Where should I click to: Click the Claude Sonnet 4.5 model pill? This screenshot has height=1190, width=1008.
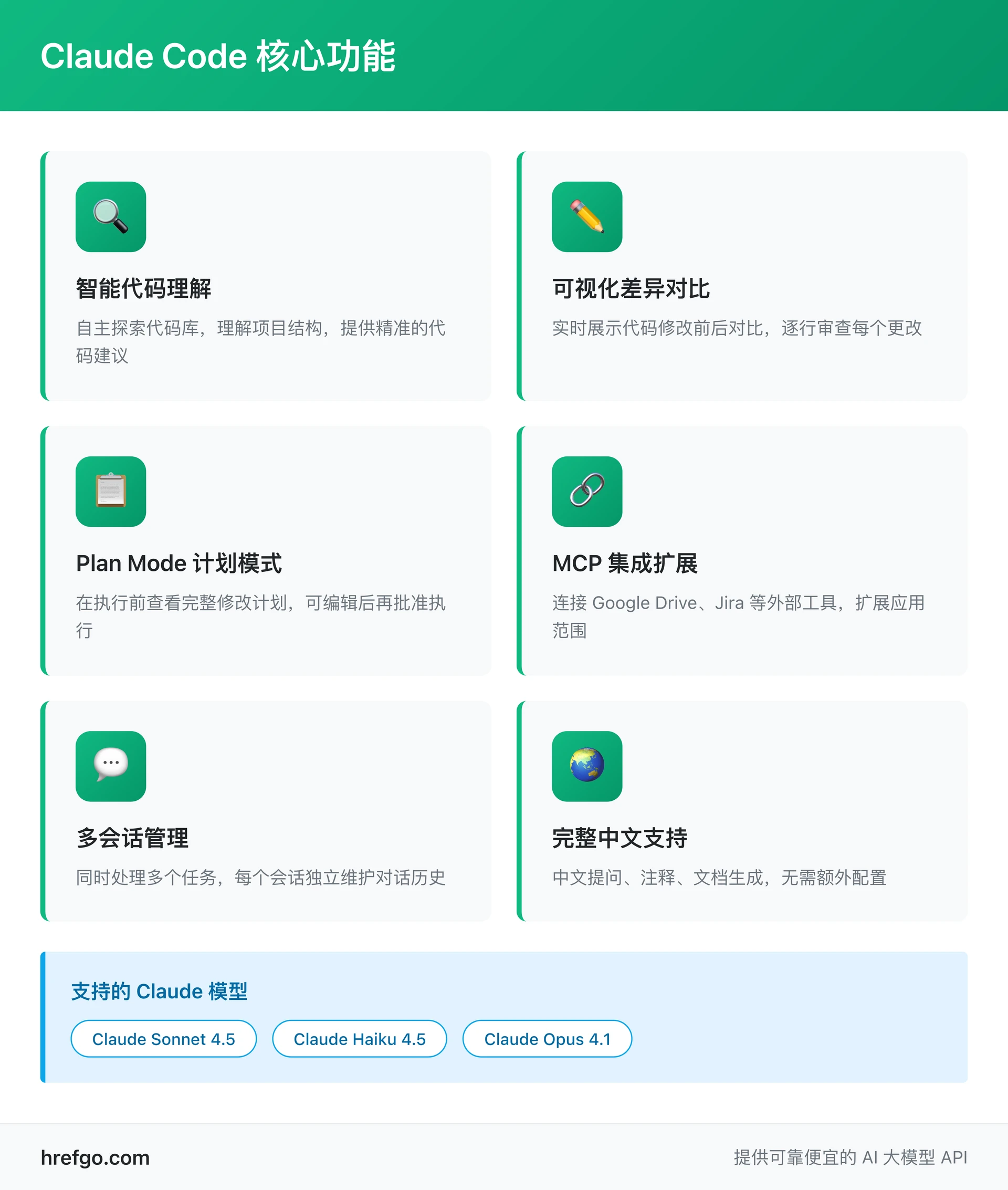[x=163, y=1039]
